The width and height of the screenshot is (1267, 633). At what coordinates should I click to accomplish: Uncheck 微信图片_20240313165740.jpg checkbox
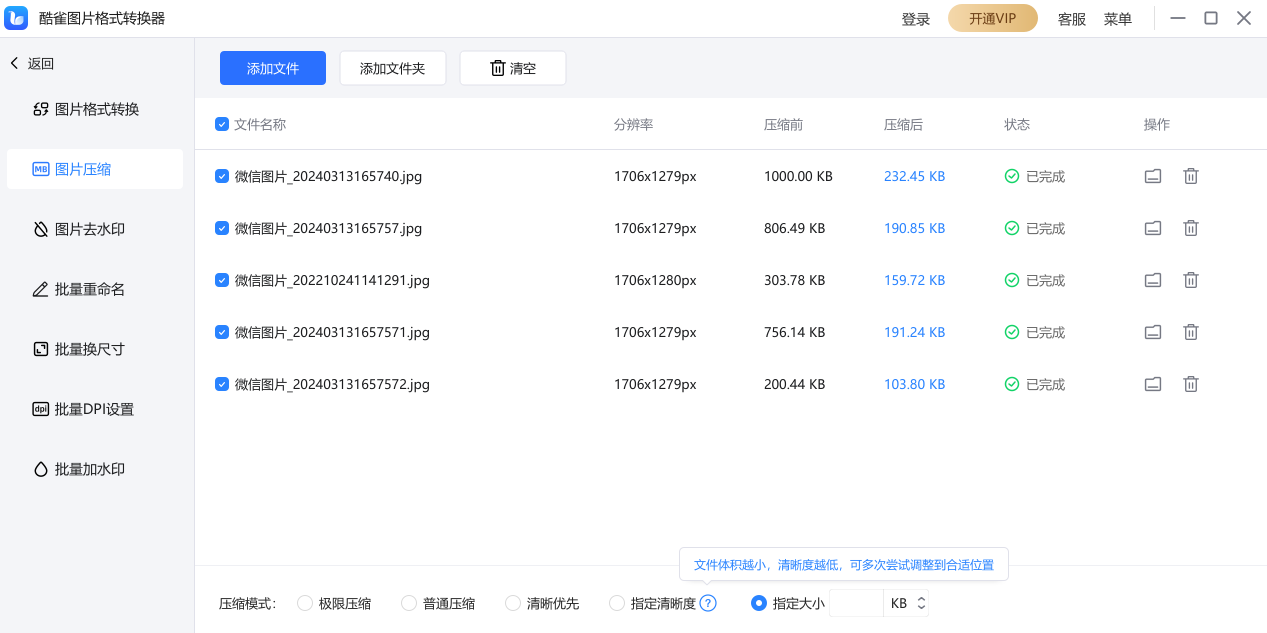coord(222,176)
